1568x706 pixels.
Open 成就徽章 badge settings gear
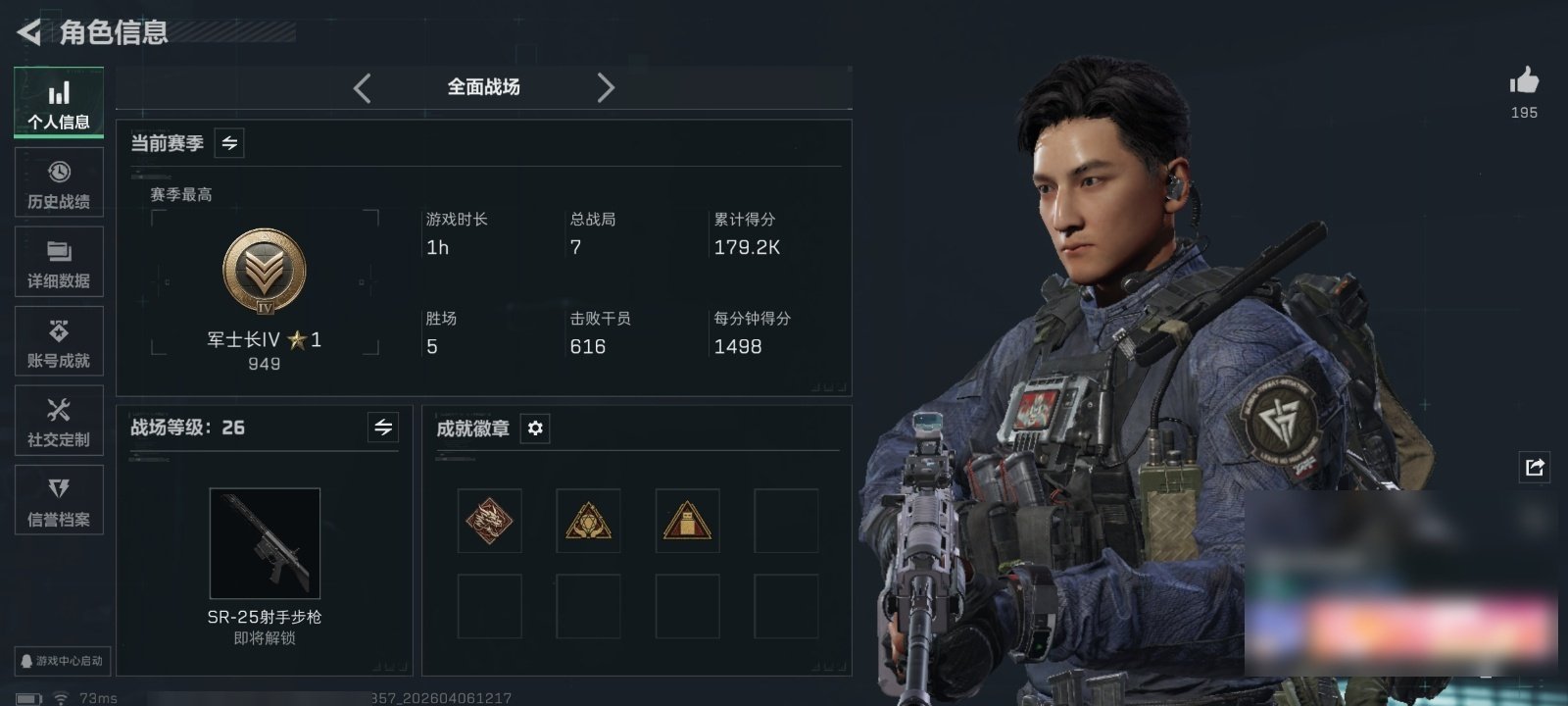(x=535, y=429)
